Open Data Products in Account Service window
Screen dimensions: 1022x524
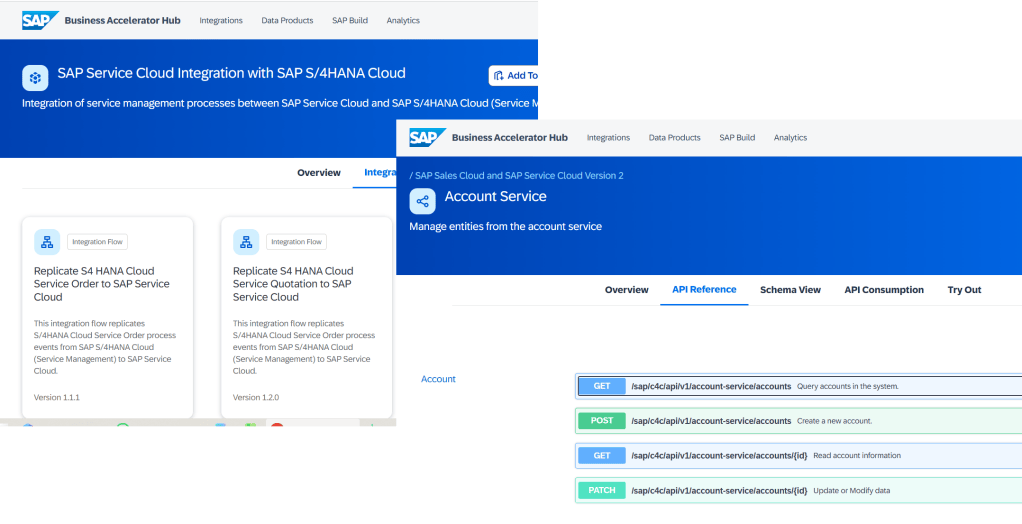coord(675,138)
